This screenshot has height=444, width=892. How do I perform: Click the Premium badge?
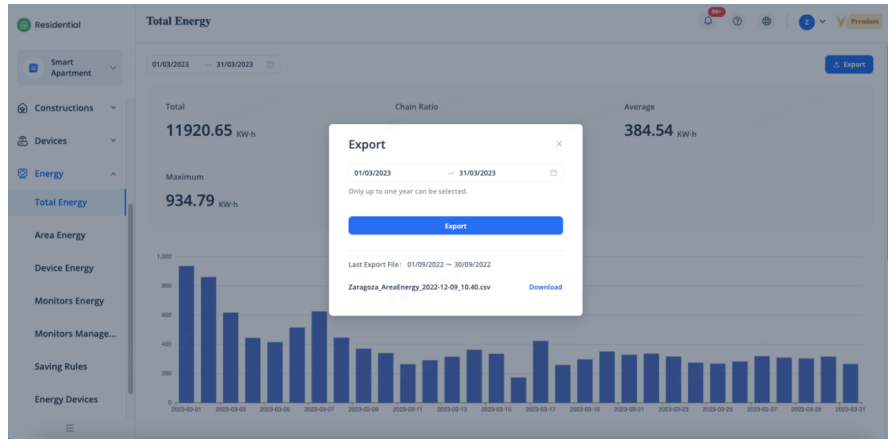(x=858, y=22)
